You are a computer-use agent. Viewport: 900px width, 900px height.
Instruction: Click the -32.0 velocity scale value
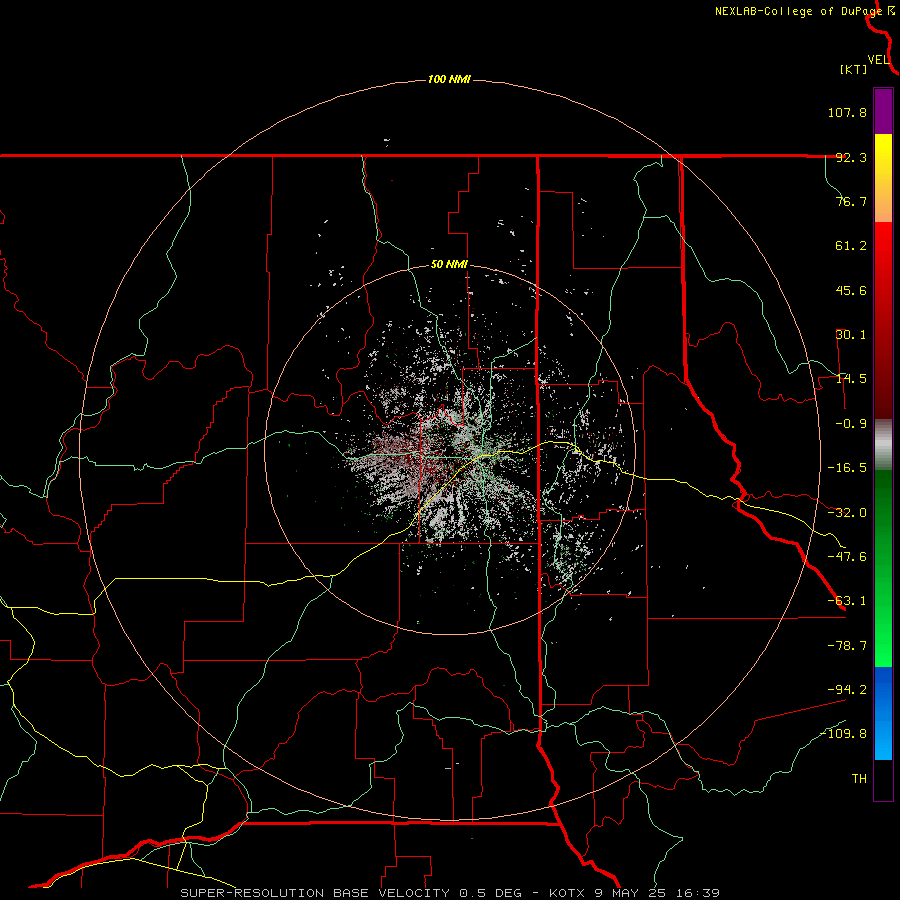pos(847,513)
